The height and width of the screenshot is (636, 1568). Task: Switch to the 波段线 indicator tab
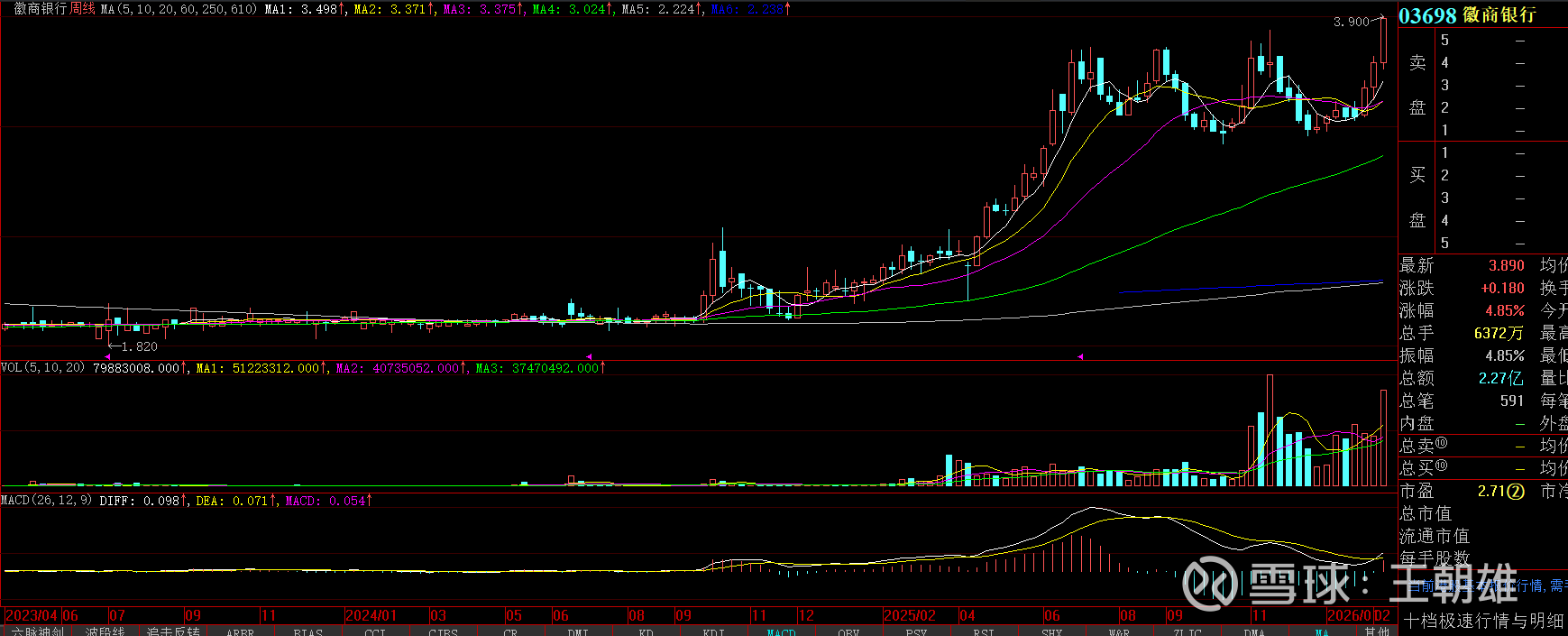(105, 631)
